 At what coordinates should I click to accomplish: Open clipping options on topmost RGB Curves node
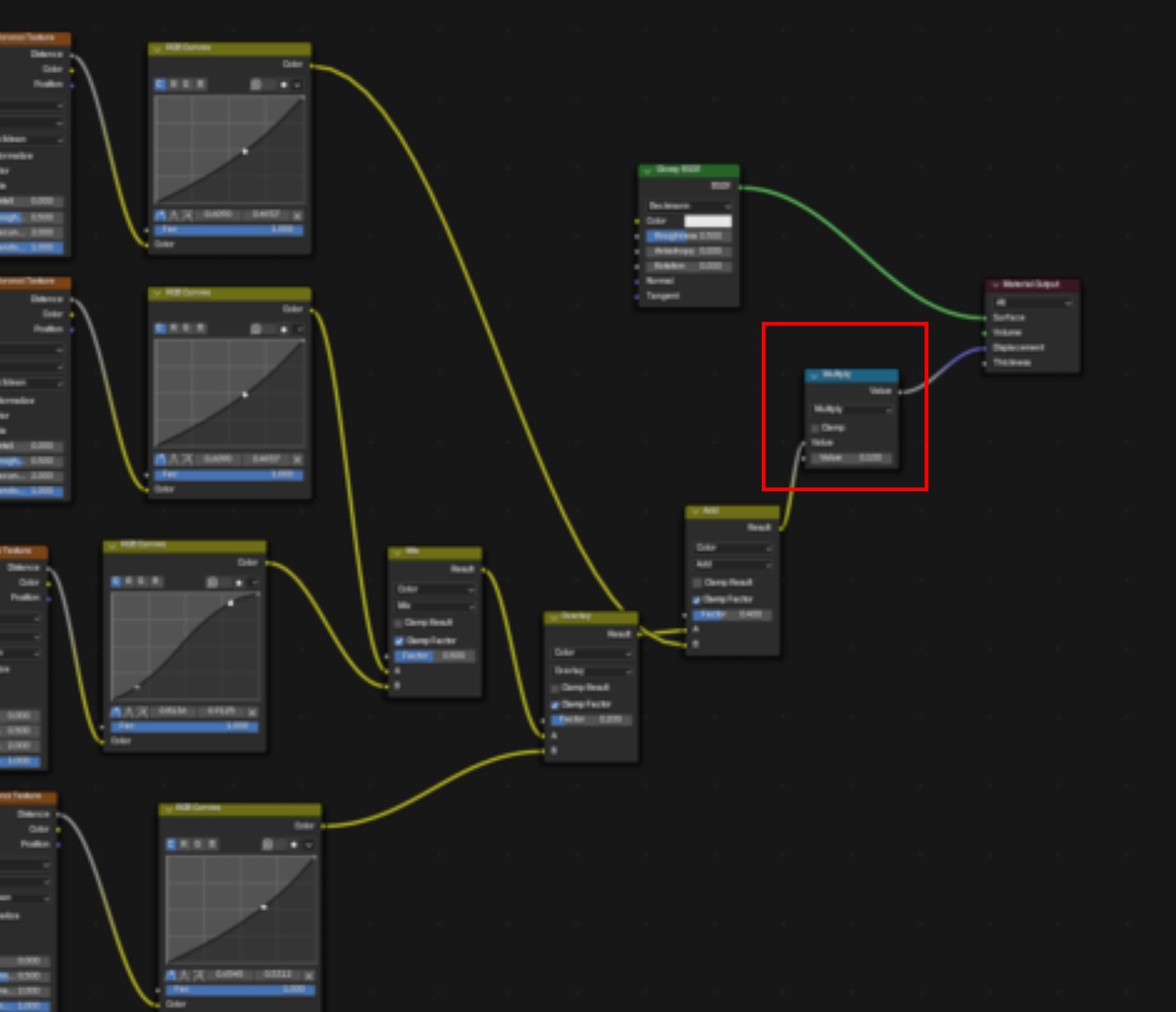tap(284, 84)
